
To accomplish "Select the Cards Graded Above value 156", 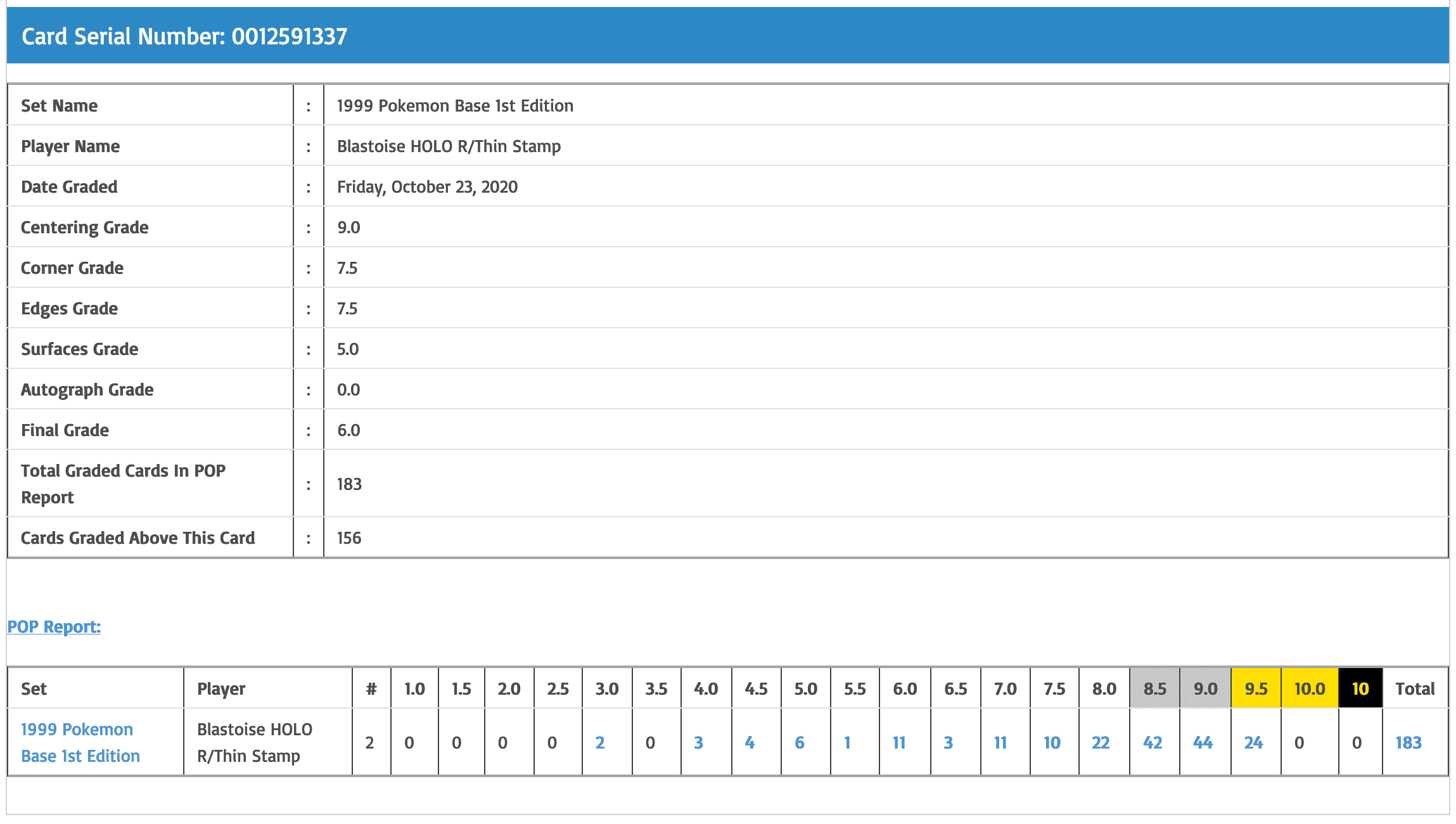I will (x=349, y=538).
